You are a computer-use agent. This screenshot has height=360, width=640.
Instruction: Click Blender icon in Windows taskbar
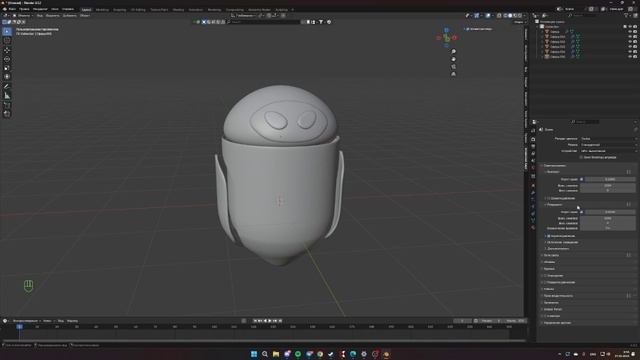click(x=386, y=354)
